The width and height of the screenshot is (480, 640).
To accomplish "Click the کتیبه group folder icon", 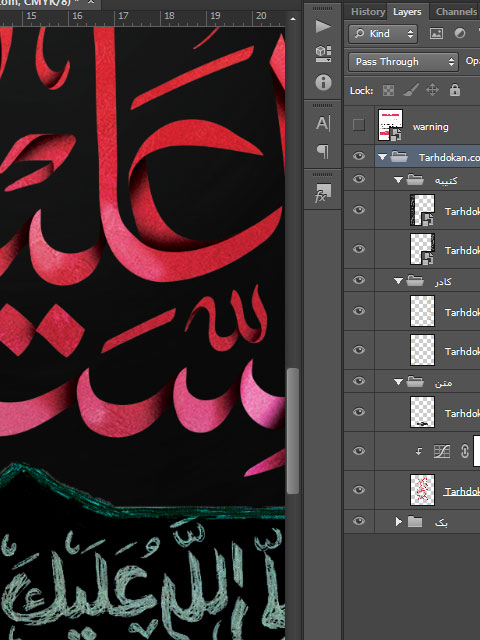I will click(415, 180).
